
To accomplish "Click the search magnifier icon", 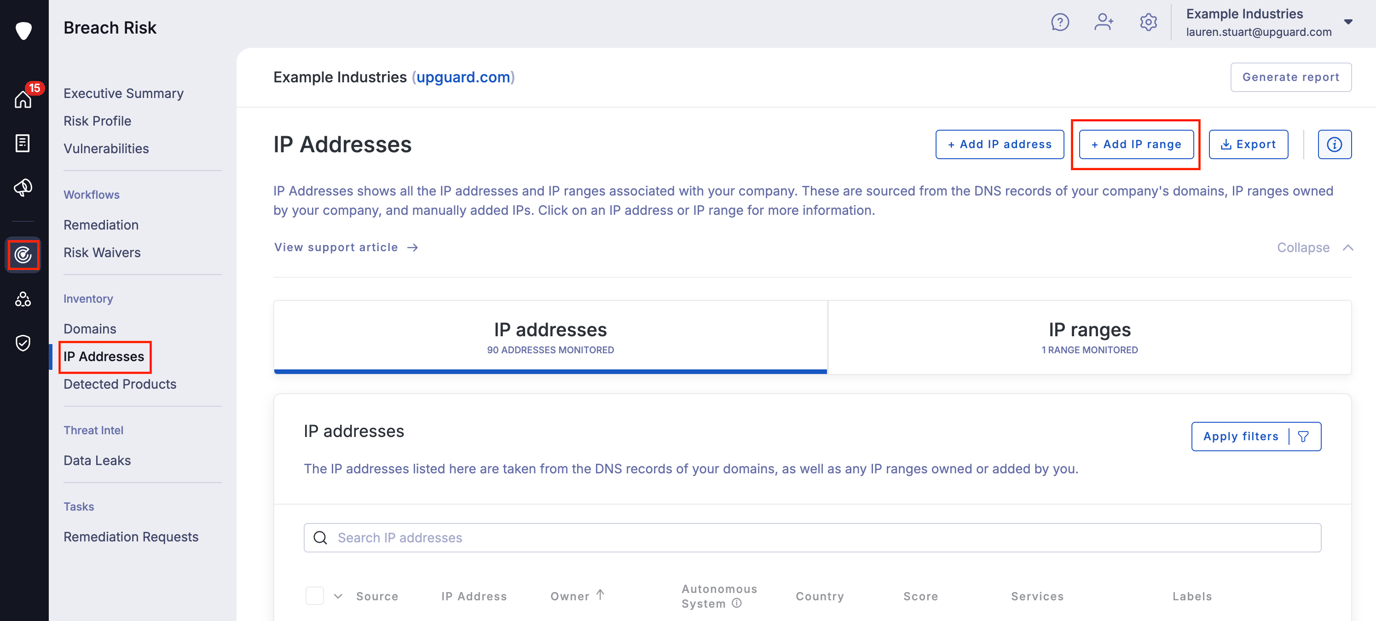I will [x=320, y=538].
